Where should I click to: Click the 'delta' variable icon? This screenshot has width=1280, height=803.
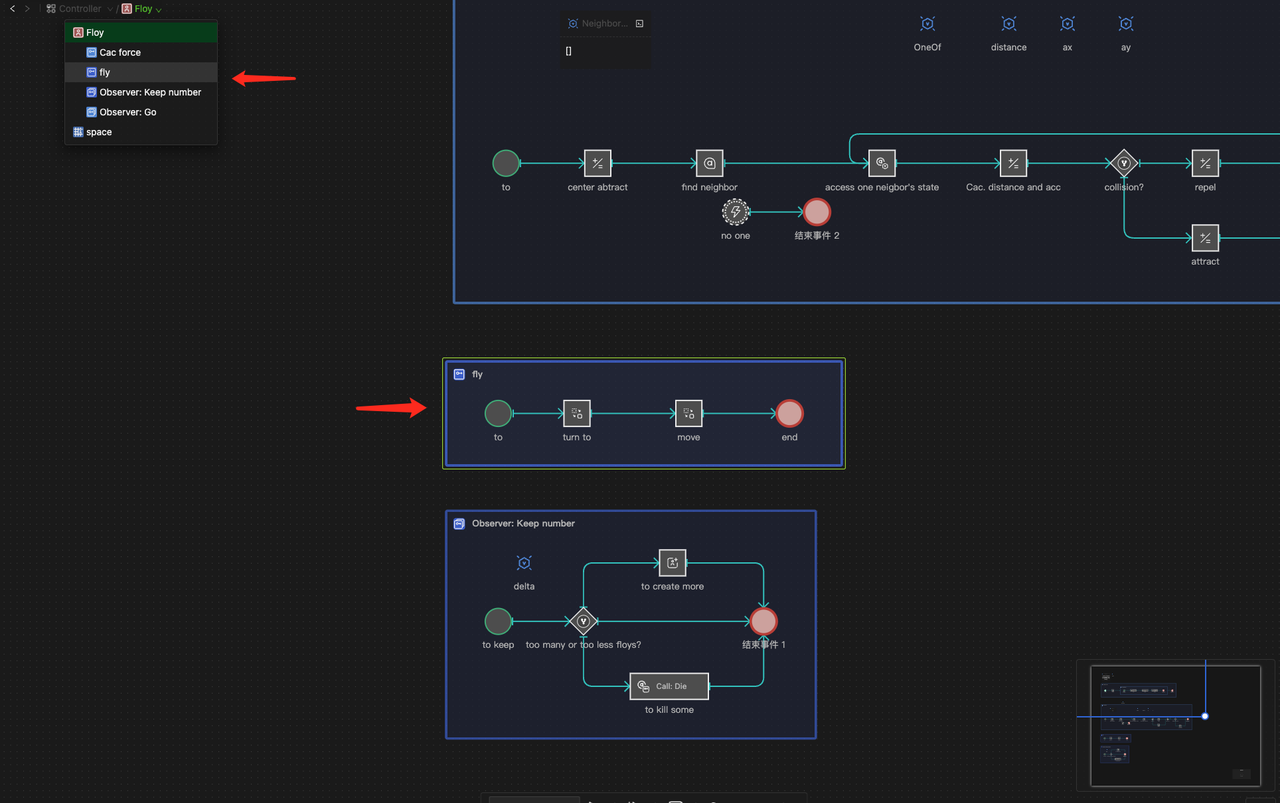[524, 564]
